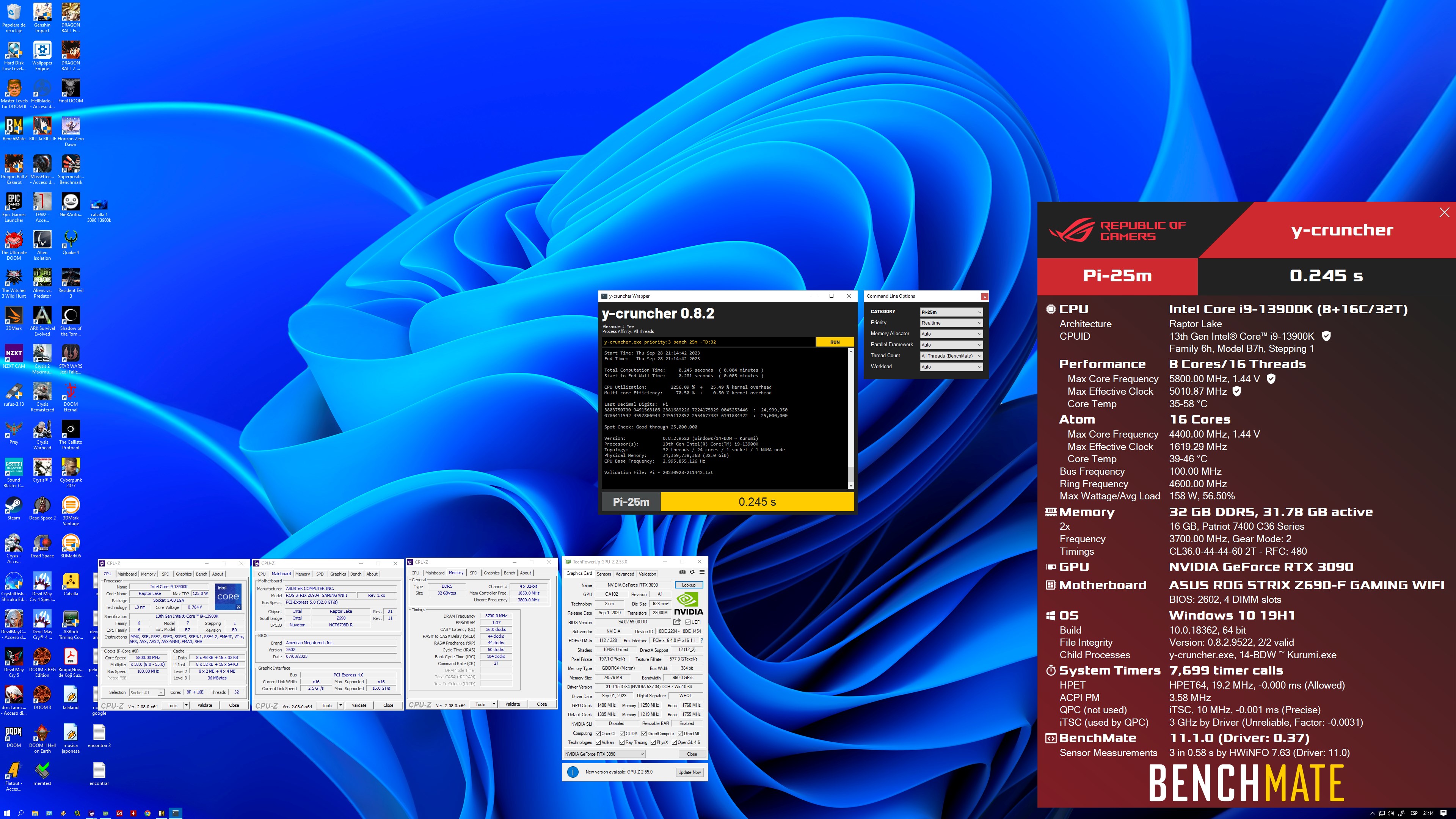Open the Memory Allocator dropdown
1456x819 pixels.
951,334
